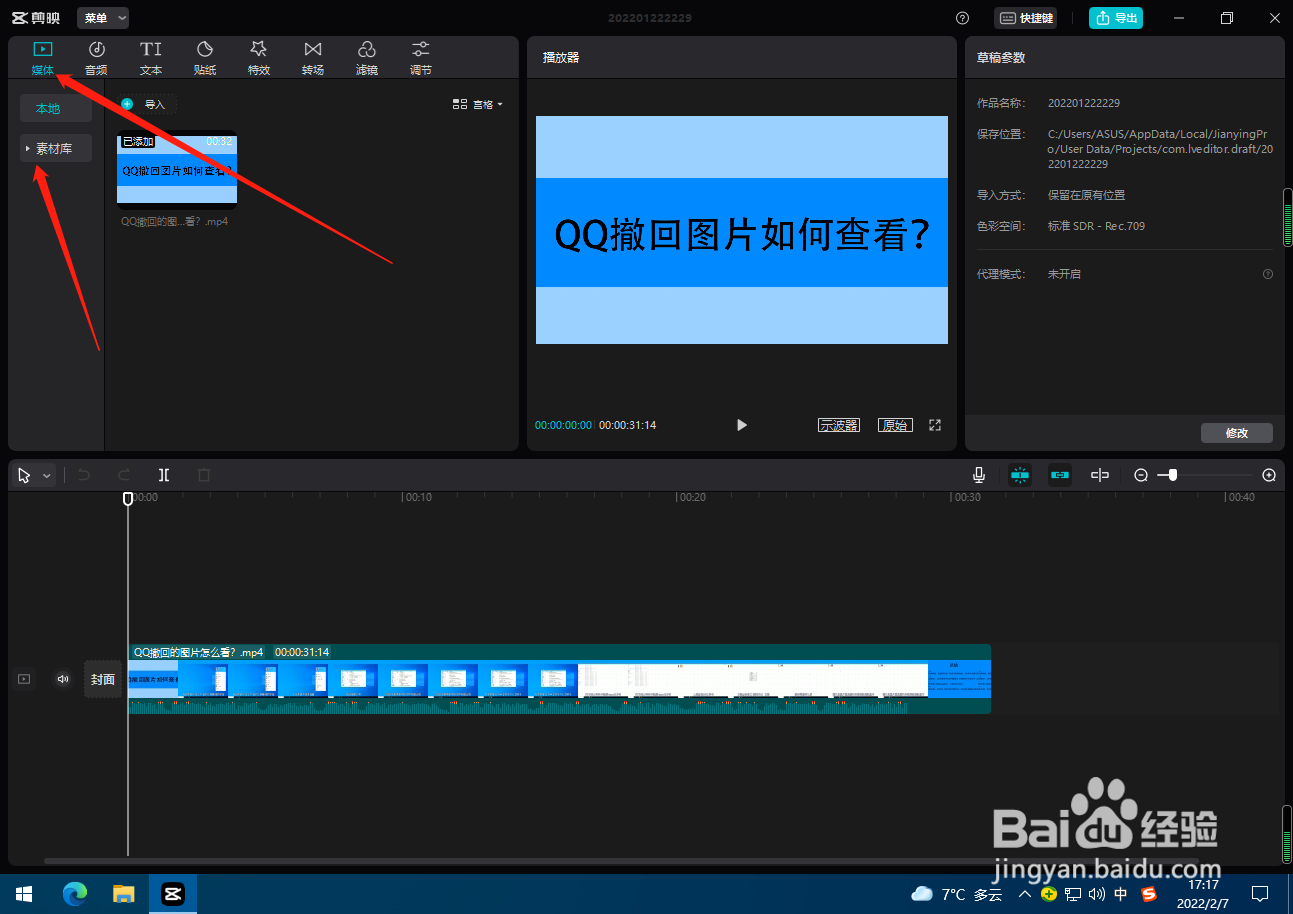The width and height of the screenshot is (1293, 914).
Task: Click the track lock/visibility icon on main track
Action: pos(24,679)
